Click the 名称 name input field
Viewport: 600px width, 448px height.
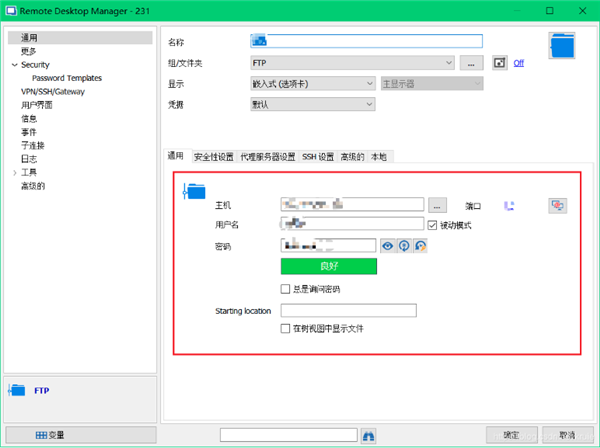pyautogui.click(x=366, y=41)
